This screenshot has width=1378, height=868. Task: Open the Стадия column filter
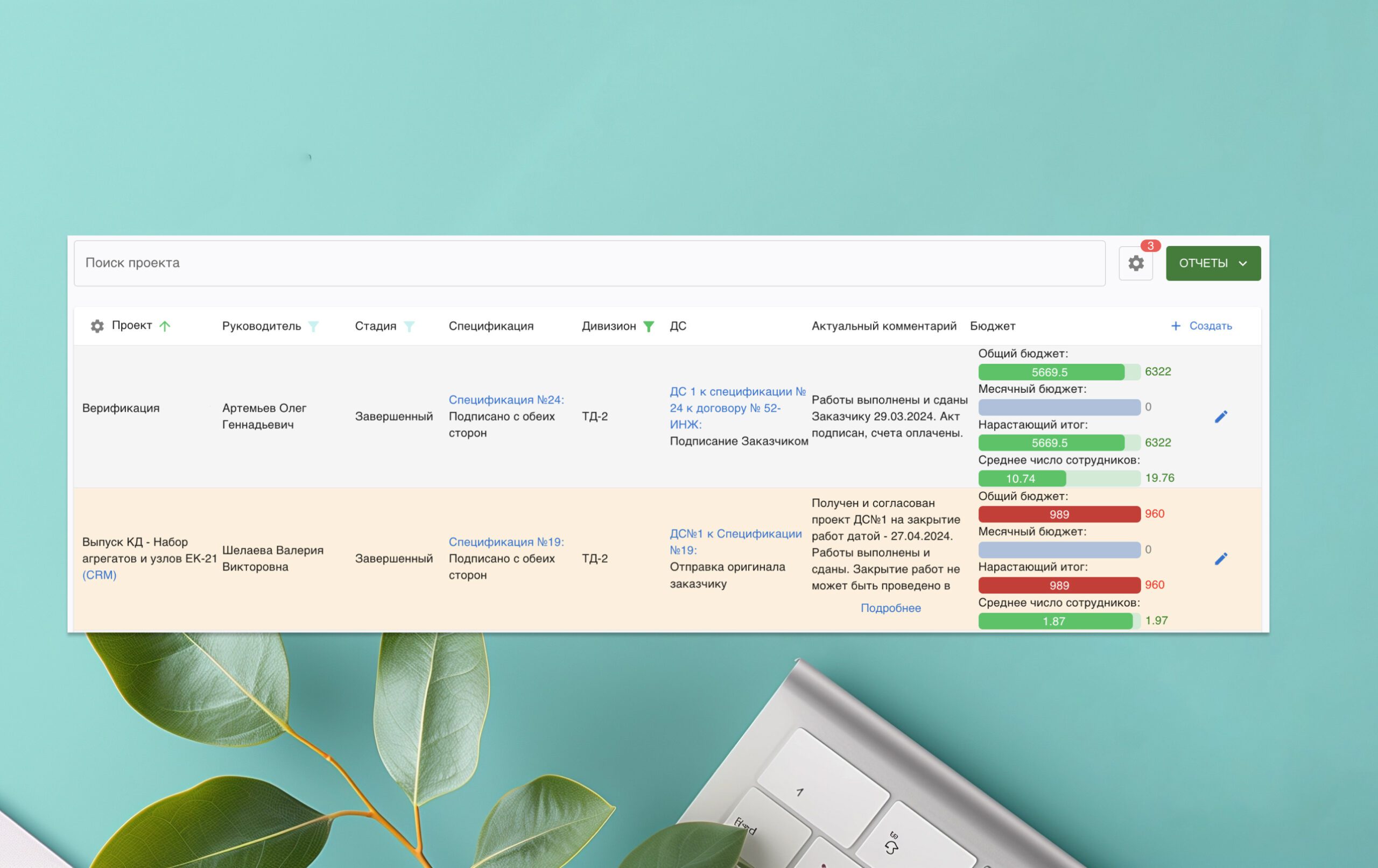pyautogui.click(x=409, y=326)
